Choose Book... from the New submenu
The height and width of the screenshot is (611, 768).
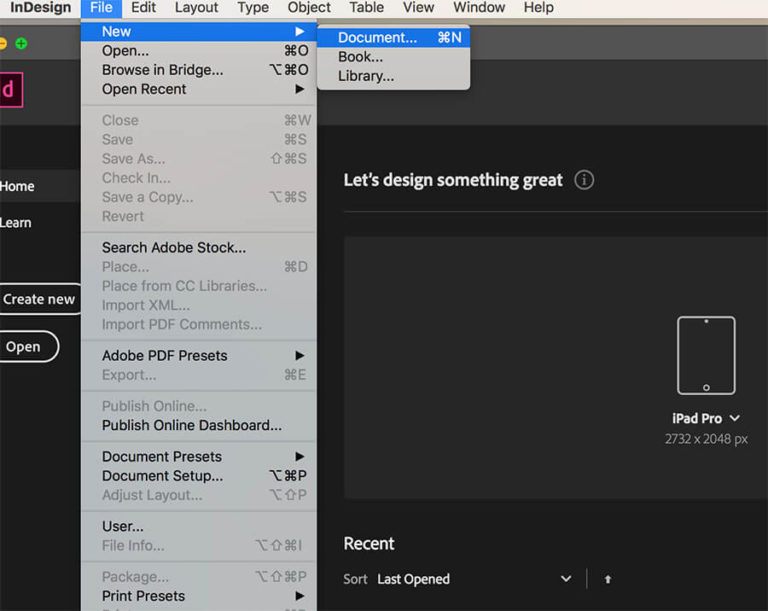[360, 56]
